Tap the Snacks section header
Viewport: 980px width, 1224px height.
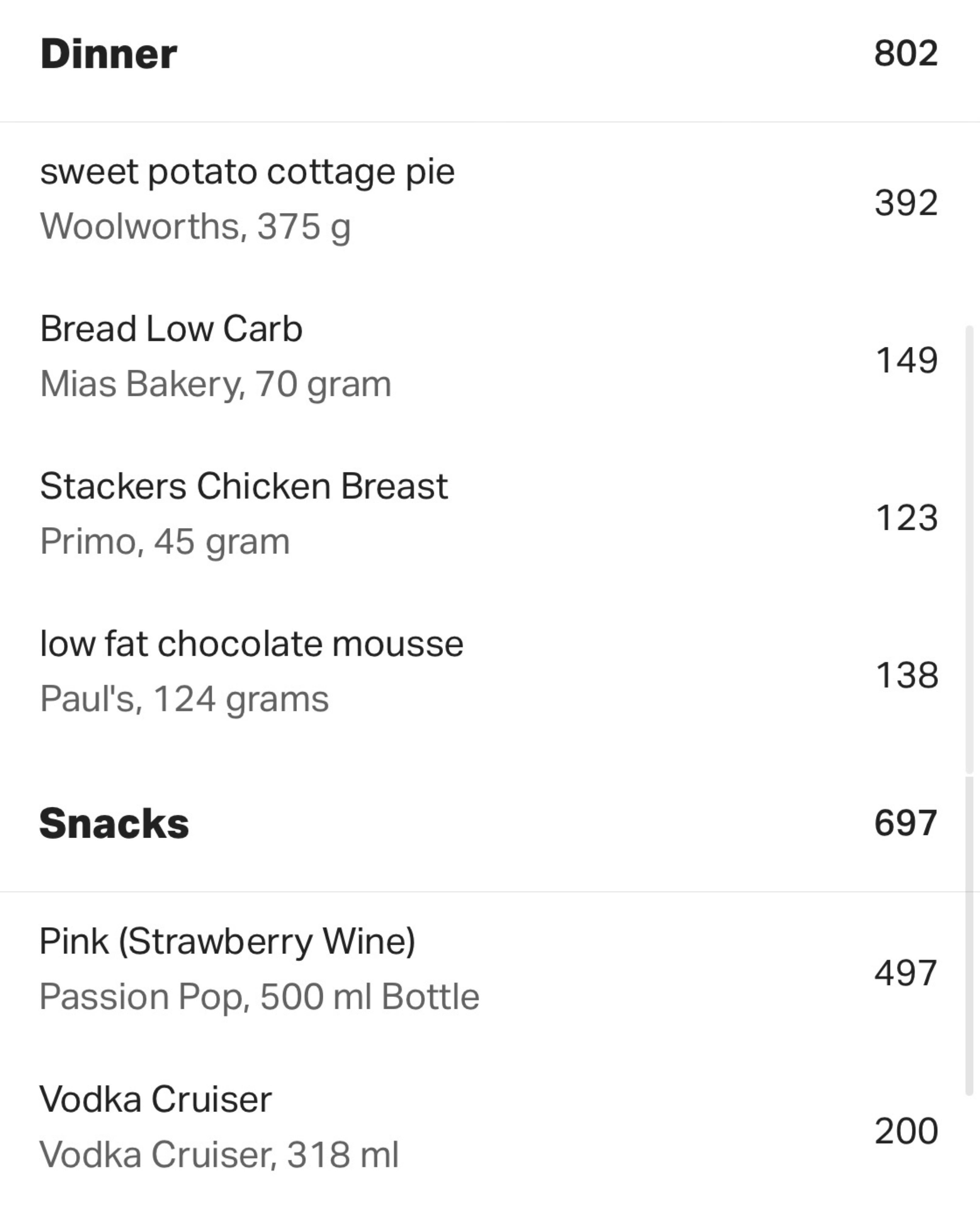pyautogui.click(x=114, y=823)
